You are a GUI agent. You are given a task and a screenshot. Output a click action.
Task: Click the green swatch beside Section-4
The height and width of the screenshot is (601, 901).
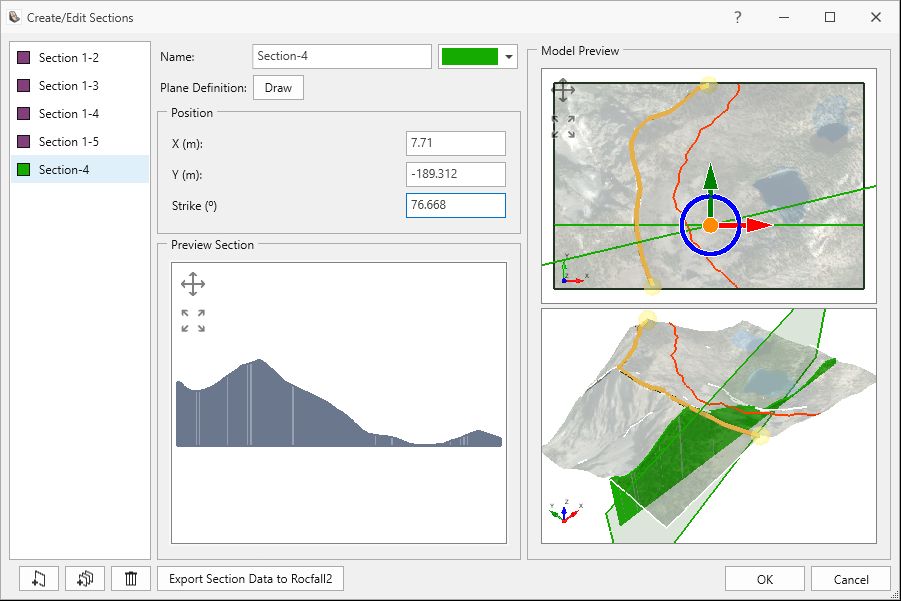(x=24, y=169)
